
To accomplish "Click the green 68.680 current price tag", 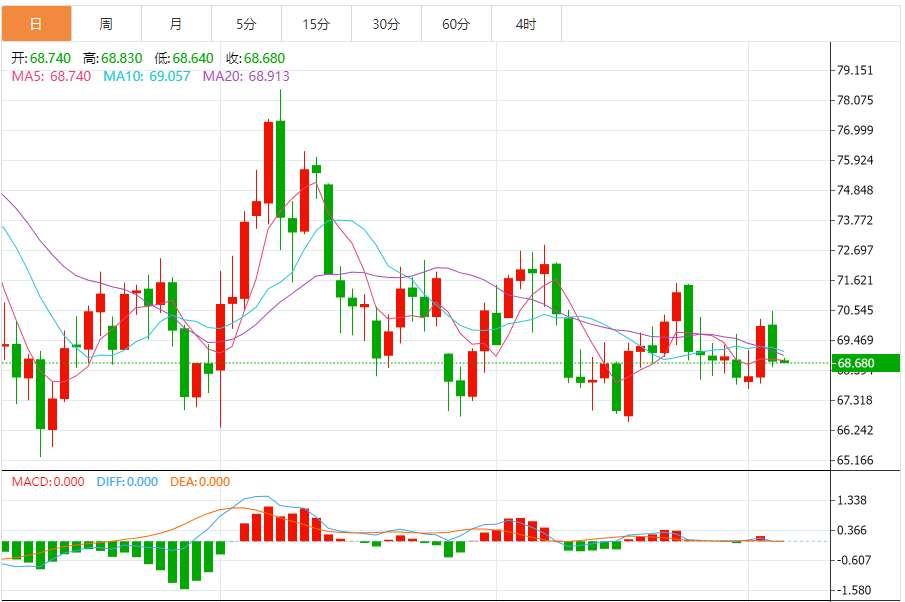I will (x=865, y=363).
